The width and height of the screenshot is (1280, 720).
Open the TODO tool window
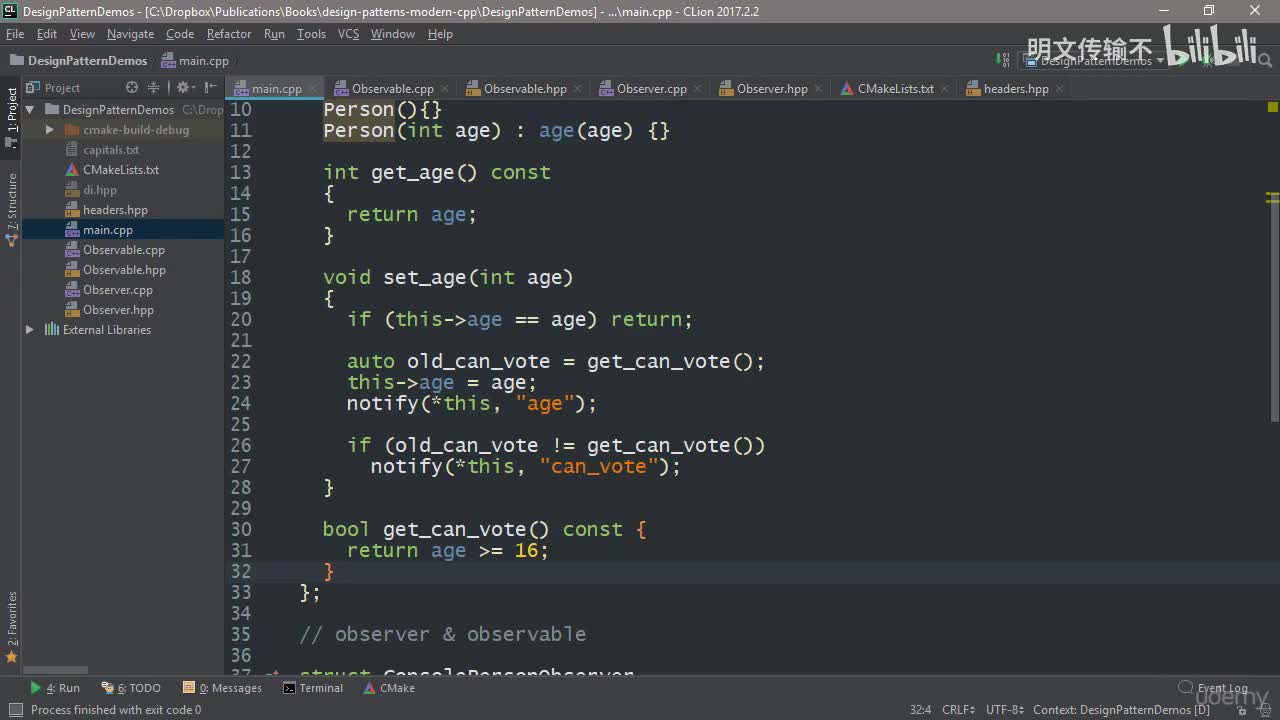pos(131,688)
